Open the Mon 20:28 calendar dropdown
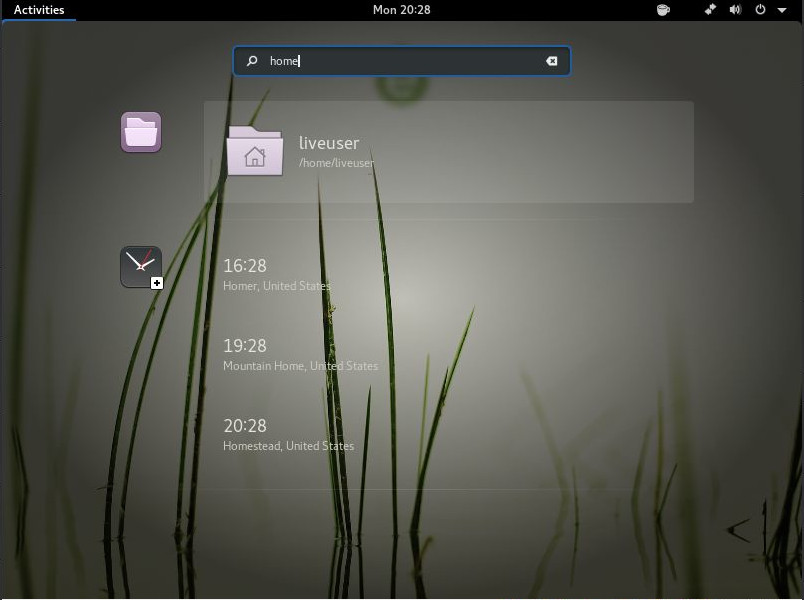Viewport: 804px width, 600px height. tap(401, 10)
